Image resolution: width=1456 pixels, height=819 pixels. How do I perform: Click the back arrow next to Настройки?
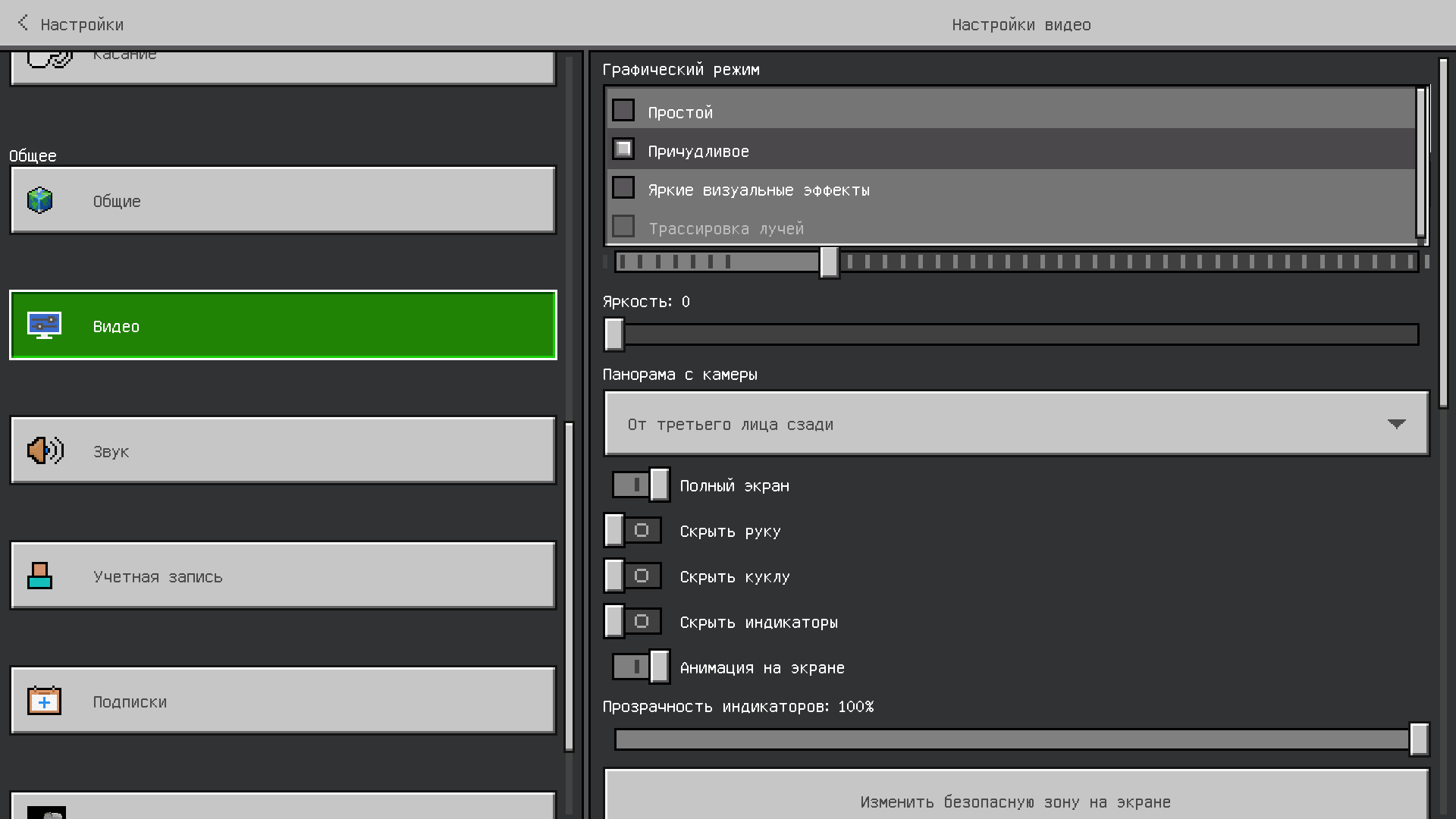tap(23, 24)
